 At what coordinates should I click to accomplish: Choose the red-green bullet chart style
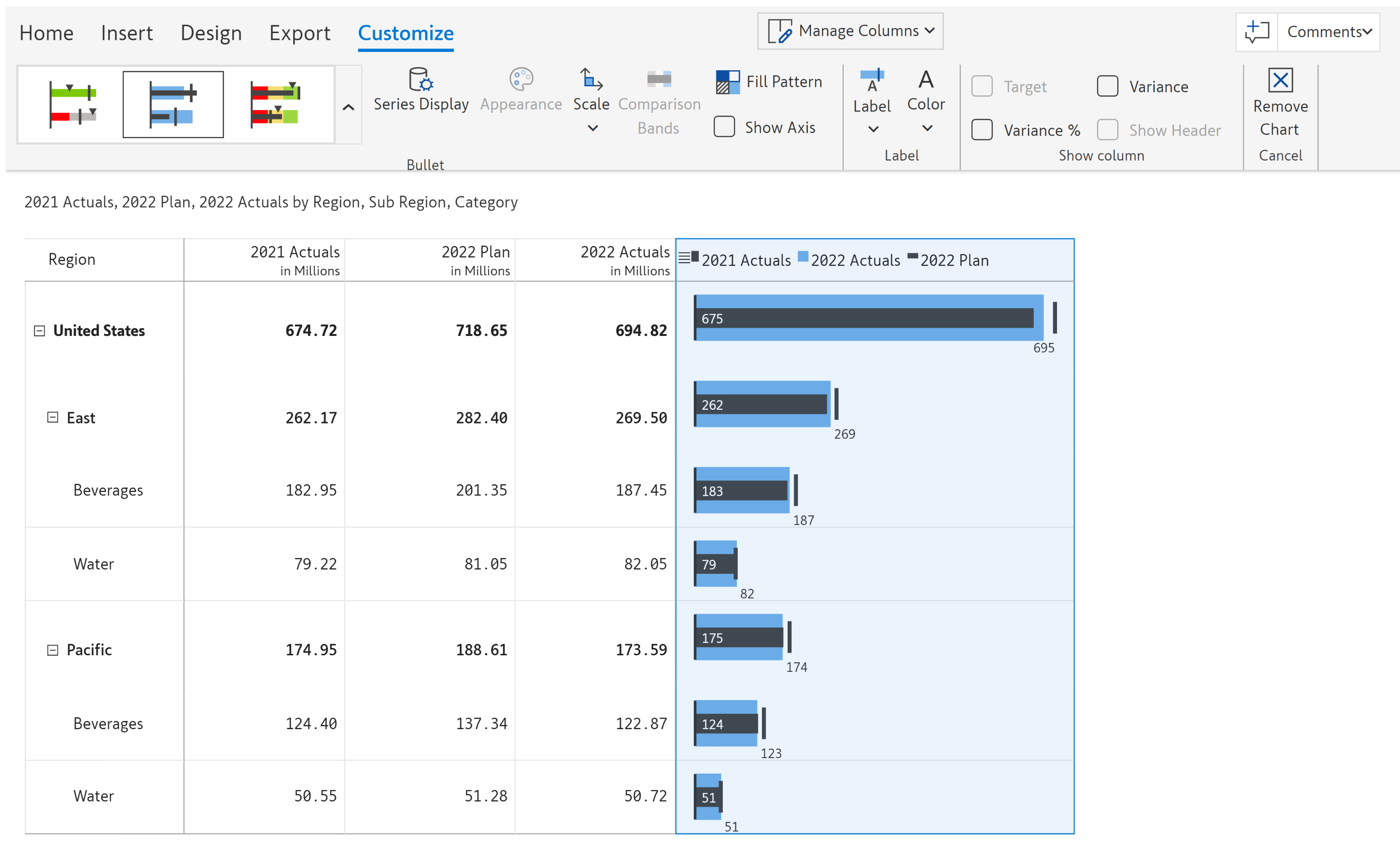[73, 105]
